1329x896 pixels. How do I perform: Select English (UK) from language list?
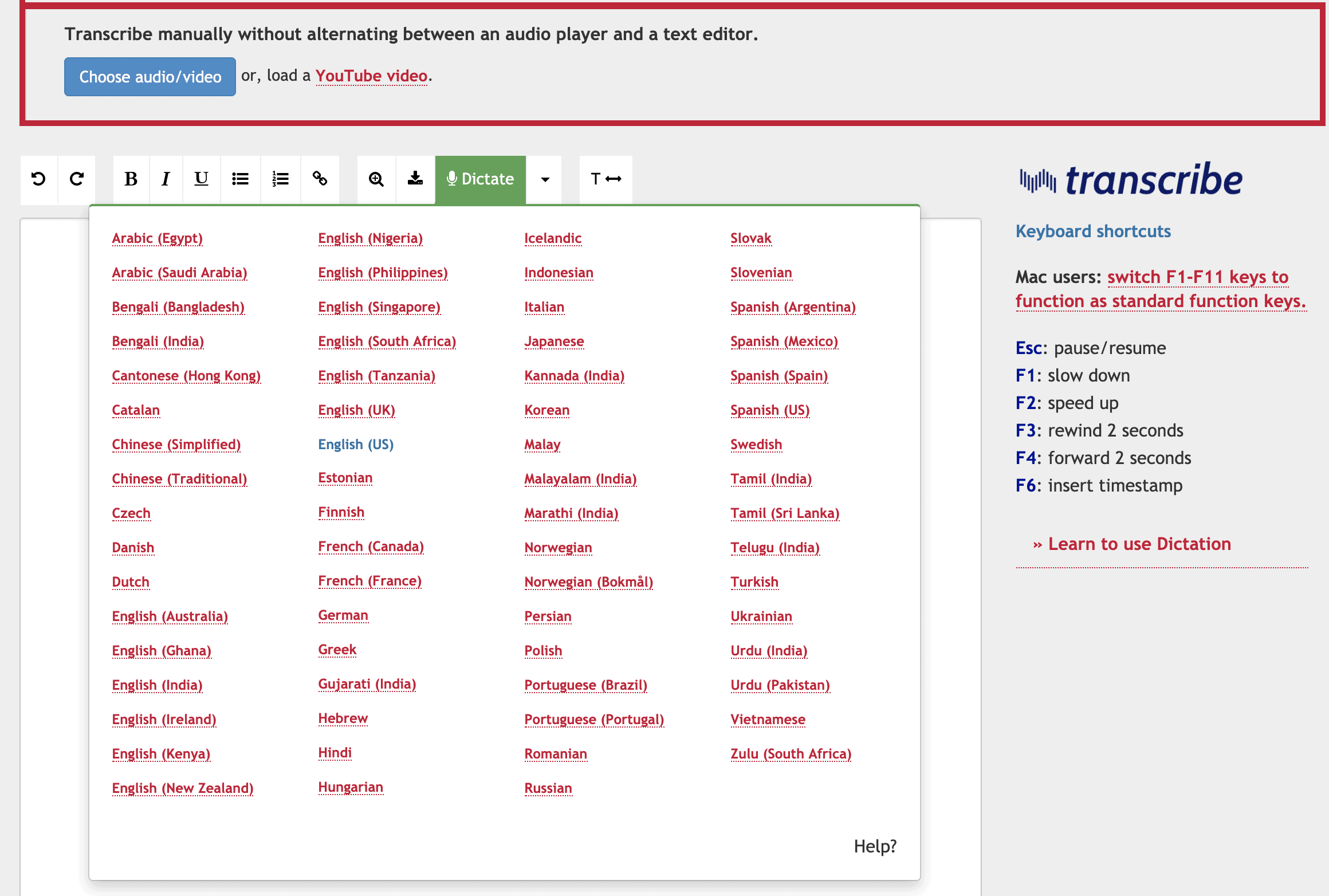356,410
